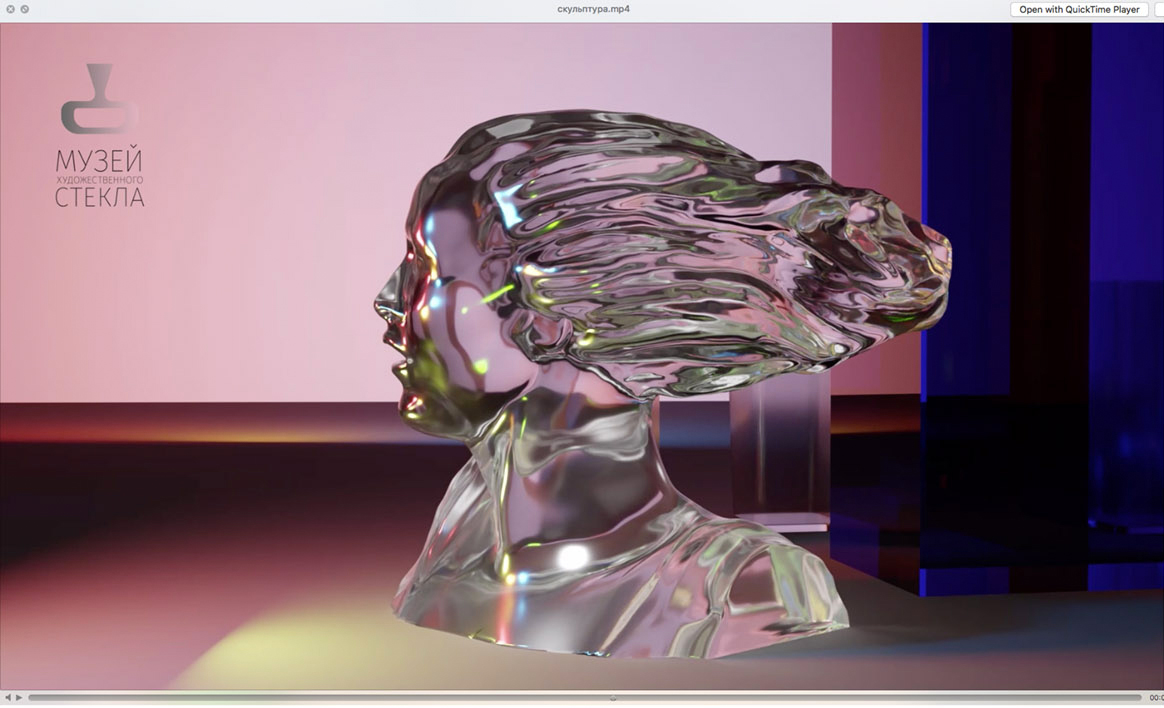
Task: Click the partially visible share button
Action: (x=1159, y=9)
